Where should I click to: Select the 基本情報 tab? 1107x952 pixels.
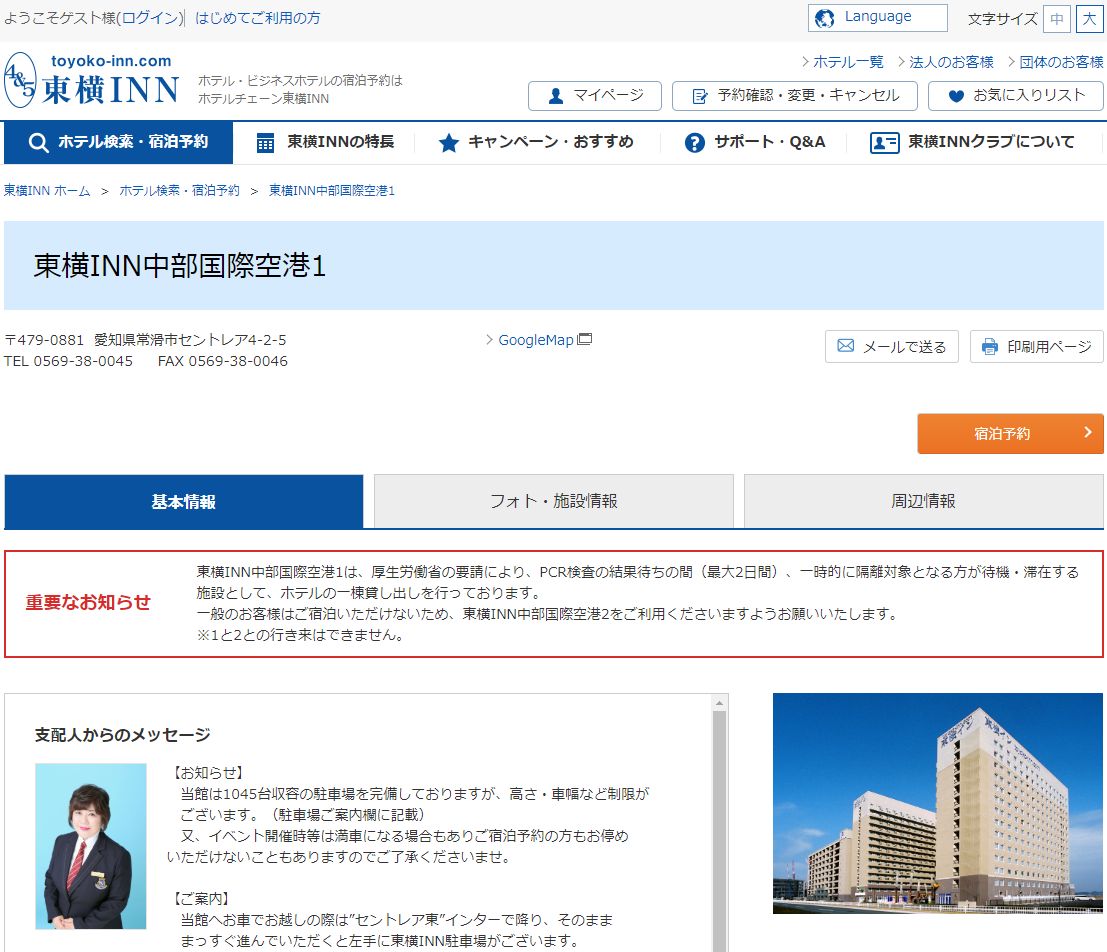coord(184,501)
